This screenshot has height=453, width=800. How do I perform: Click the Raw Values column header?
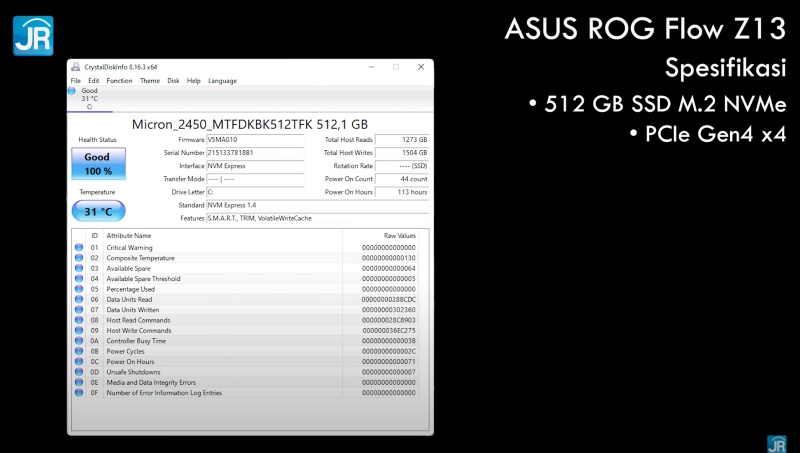(x=399, y=236)
